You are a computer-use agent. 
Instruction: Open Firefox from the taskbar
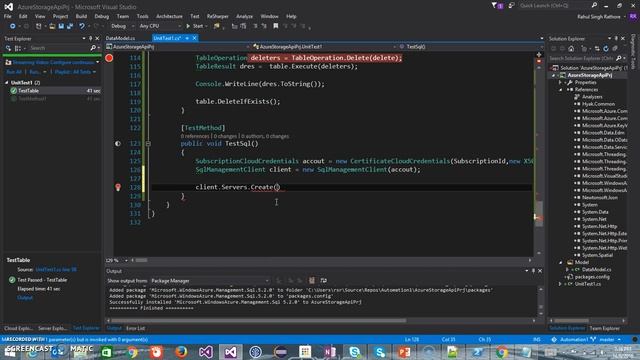pyautogui.click(x=181, y=352)
